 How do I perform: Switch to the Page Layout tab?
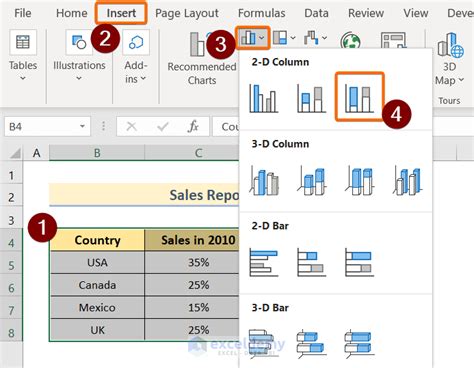187,13
